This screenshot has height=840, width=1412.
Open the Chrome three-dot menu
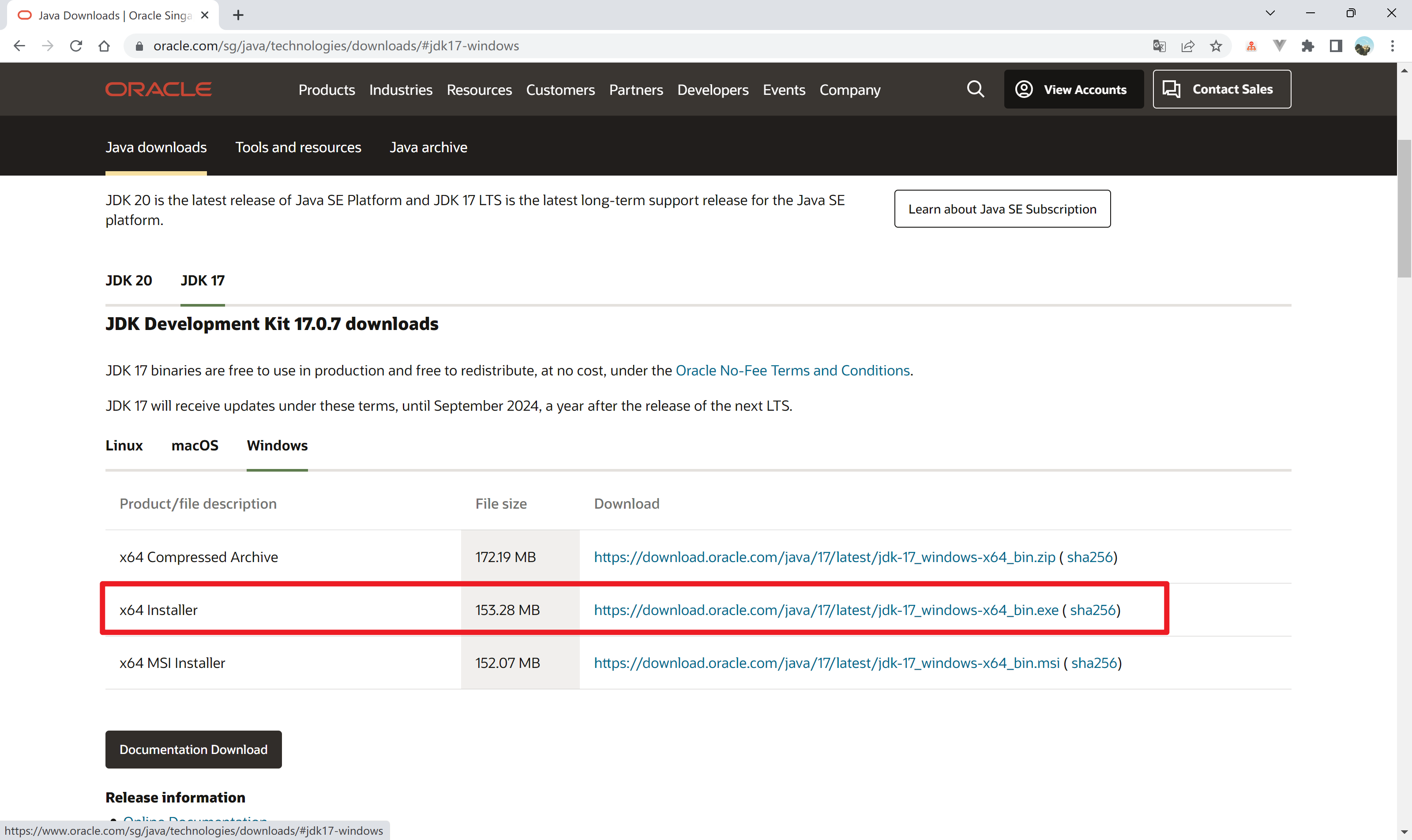[1392, 46]
